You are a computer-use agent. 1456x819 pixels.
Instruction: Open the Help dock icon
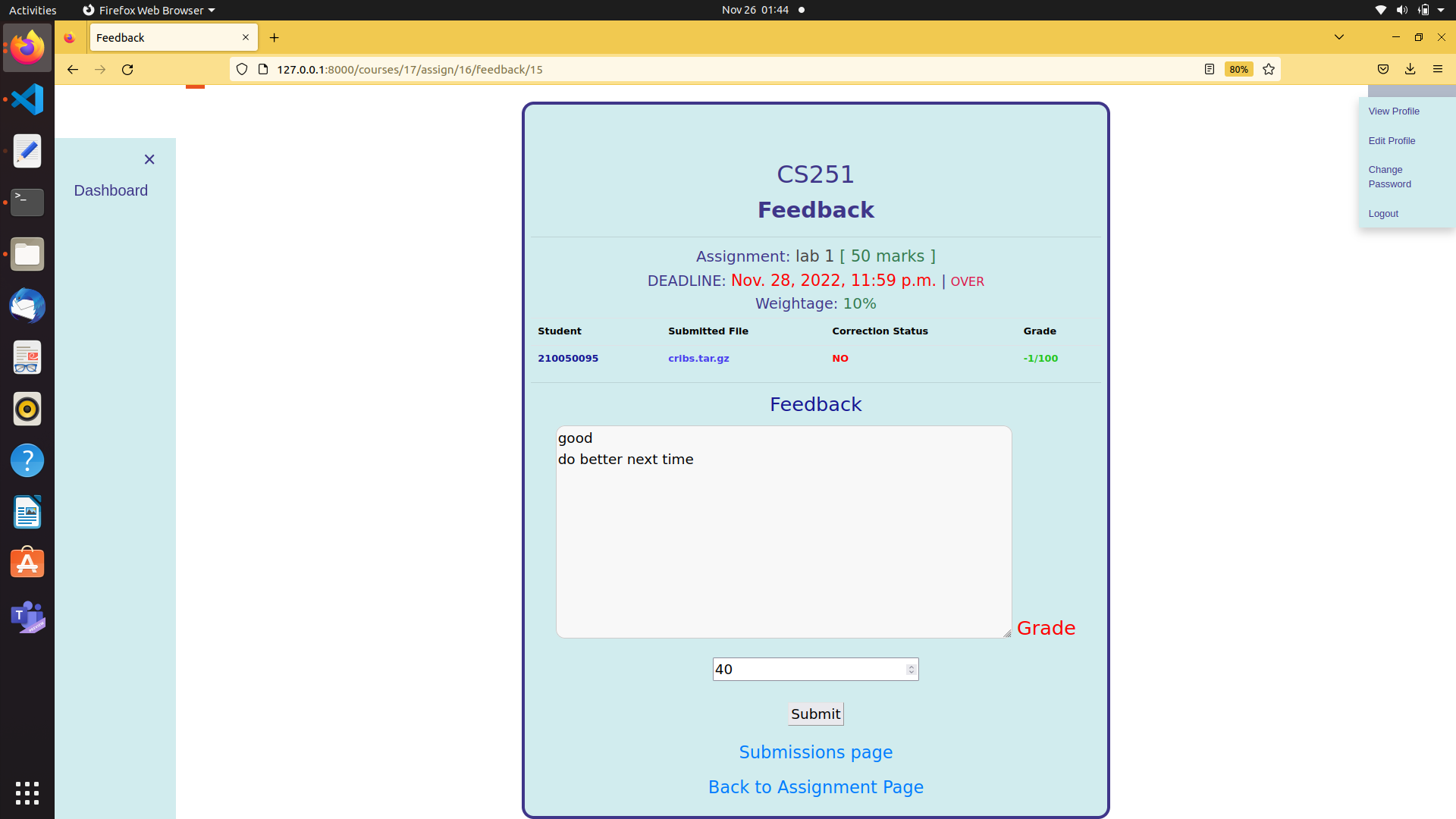pos(27,460)
